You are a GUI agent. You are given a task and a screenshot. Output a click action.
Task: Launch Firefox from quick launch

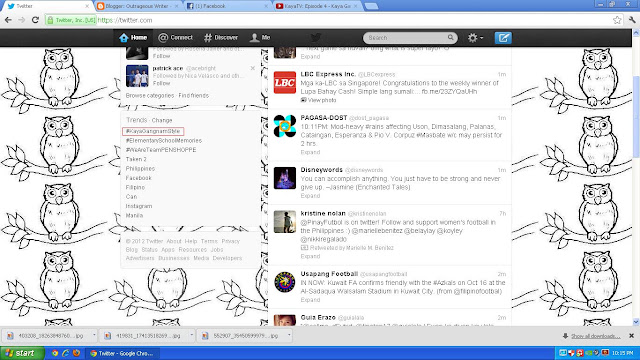tap(76, 353)
